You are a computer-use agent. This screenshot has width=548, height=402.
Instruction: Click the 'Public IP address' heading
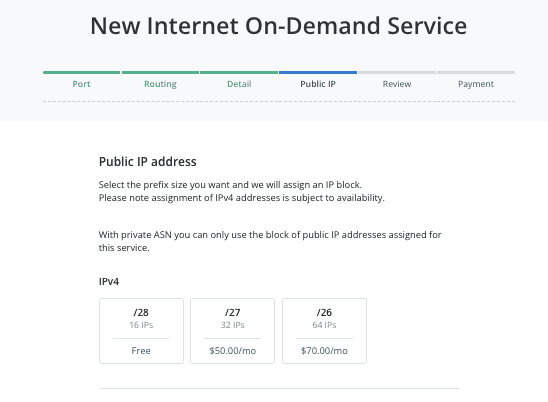point(147,161)
